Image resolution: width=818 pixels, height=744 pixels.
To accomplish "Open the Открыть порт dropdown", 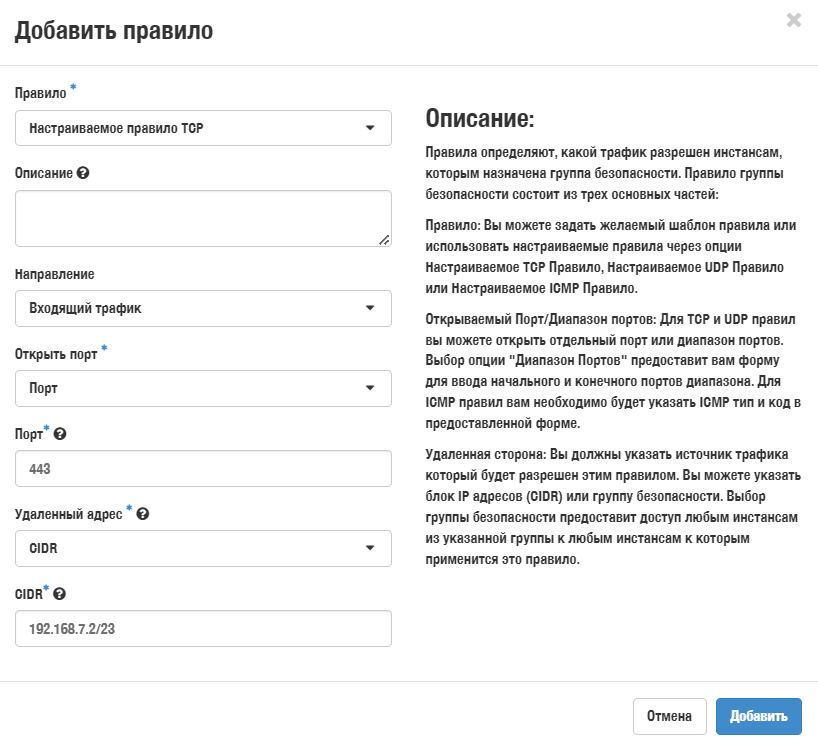I will (x=203, y=388).
